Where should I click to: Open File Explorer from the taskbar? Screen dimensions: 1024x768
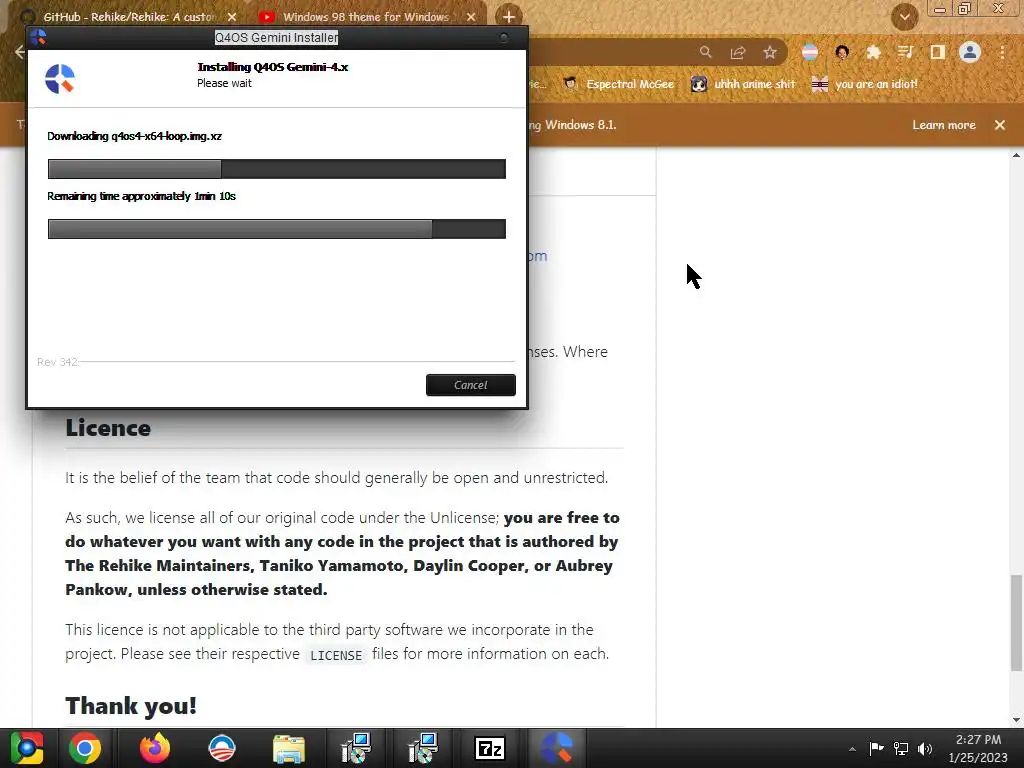(289, 748)
